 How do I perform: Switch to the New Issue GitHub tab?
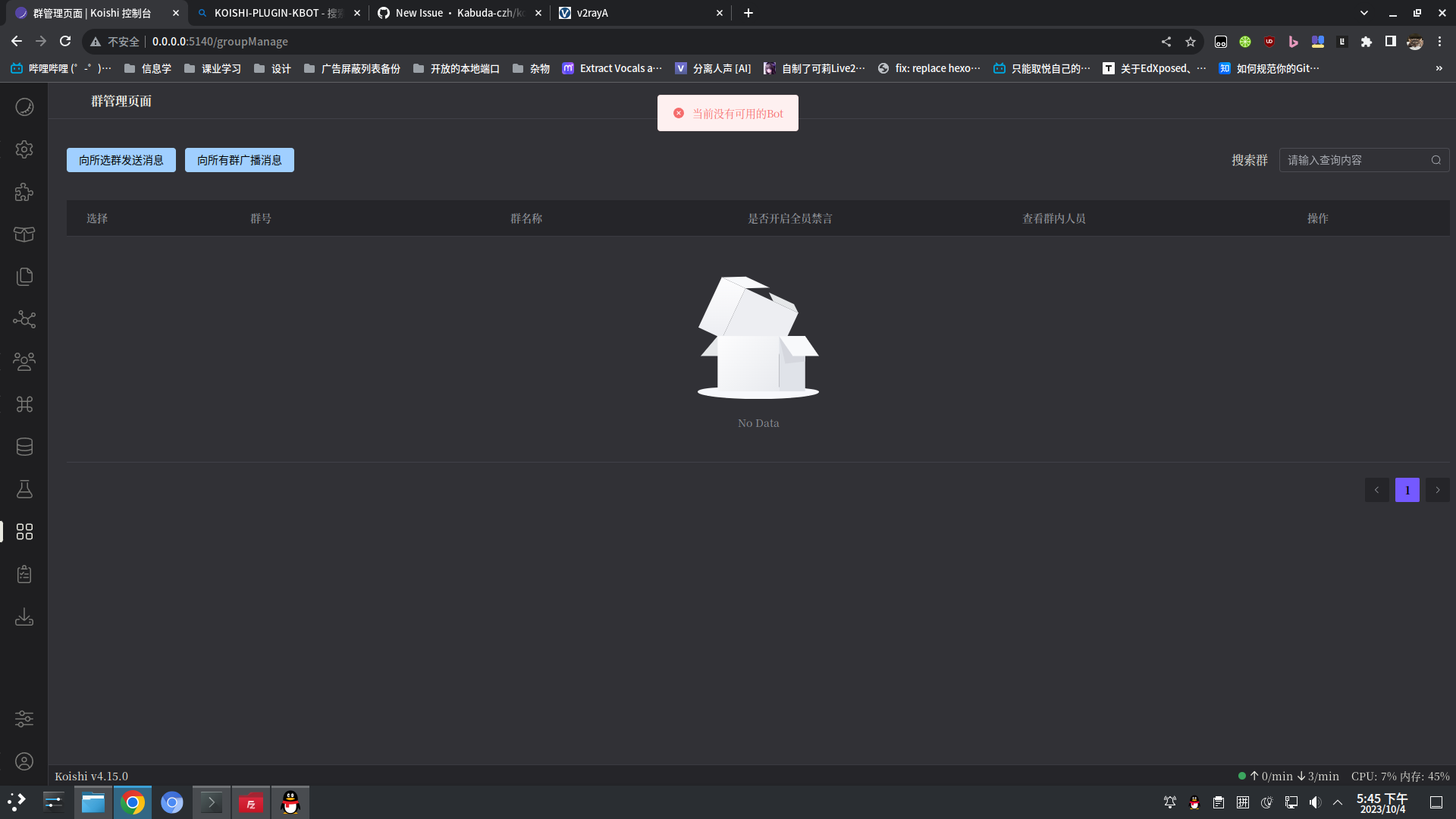coord(447,13)
